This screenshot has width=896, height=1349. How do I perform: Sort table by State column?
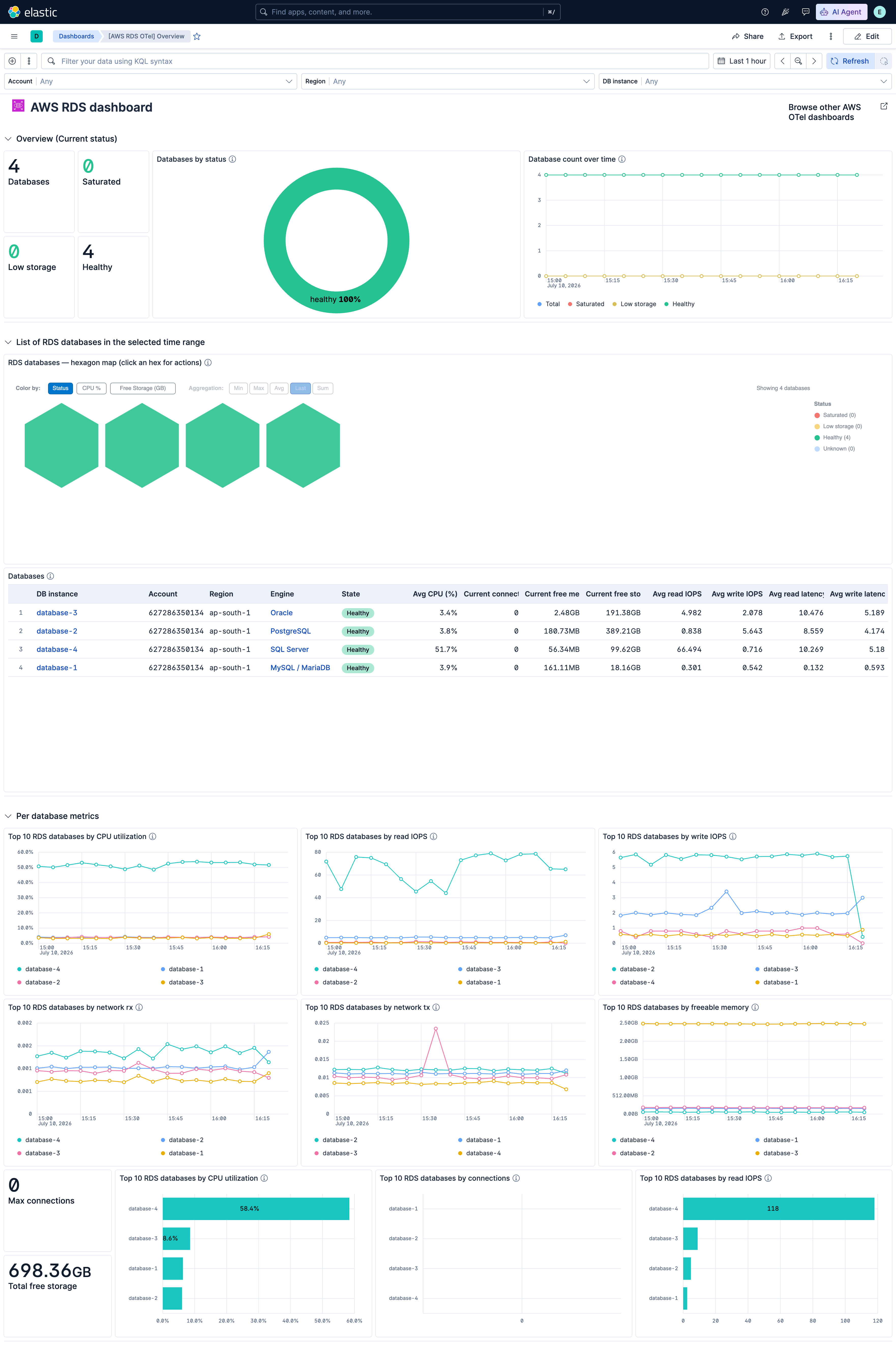coord(351,594)
